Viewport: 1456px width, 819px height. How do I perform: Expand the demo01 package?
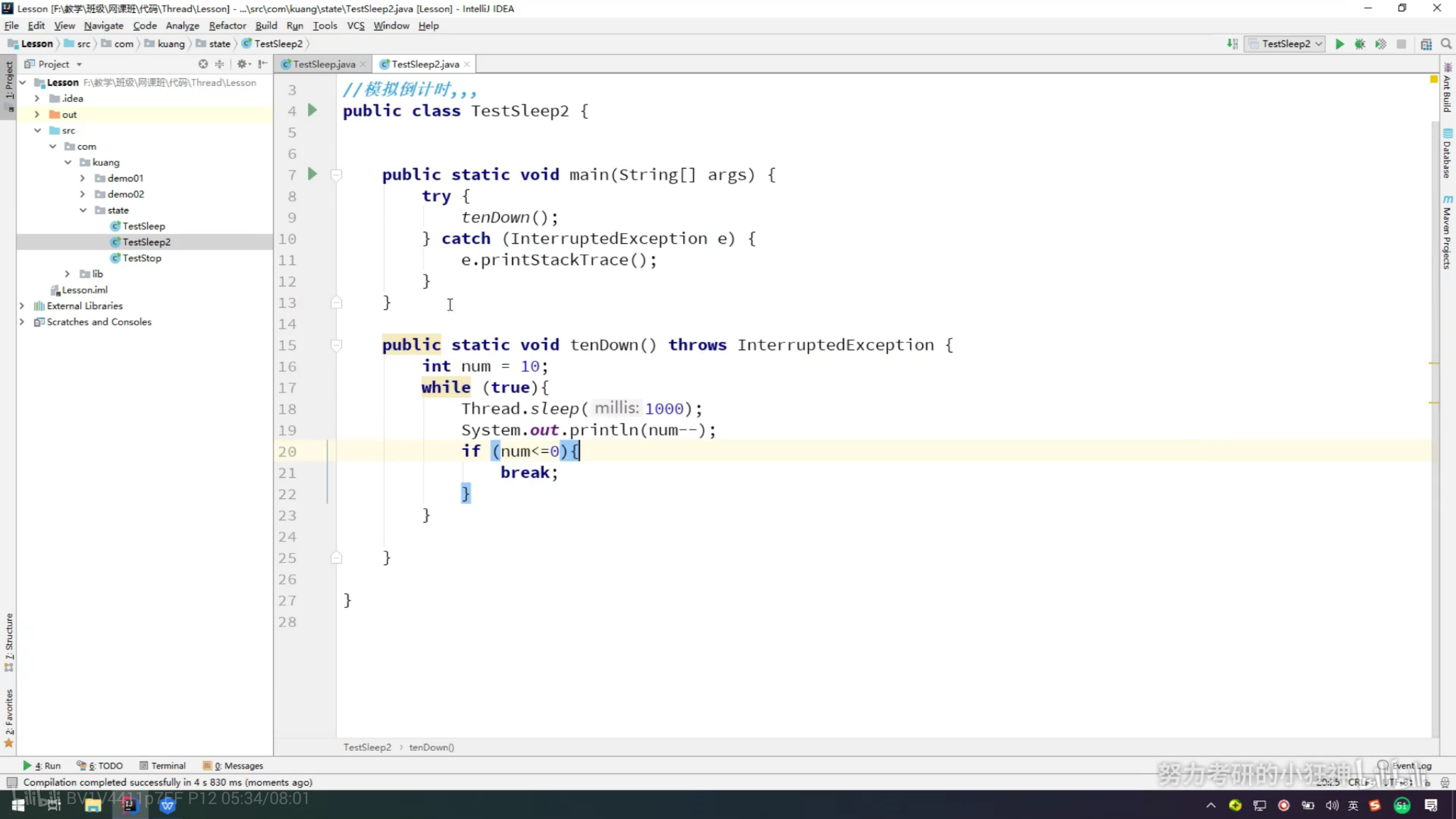click(82, 178)
